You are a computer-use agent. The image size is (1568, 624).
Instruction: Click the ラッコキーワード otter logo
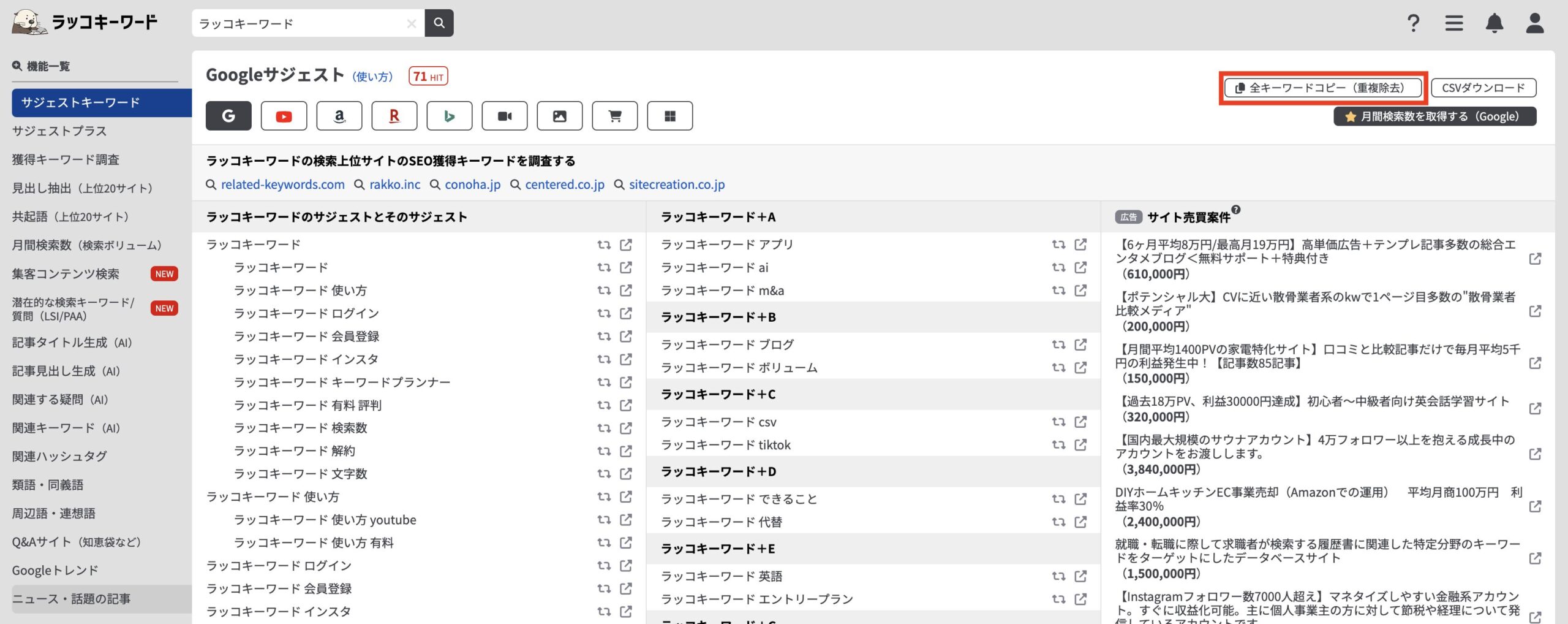[x=85, y=22]
